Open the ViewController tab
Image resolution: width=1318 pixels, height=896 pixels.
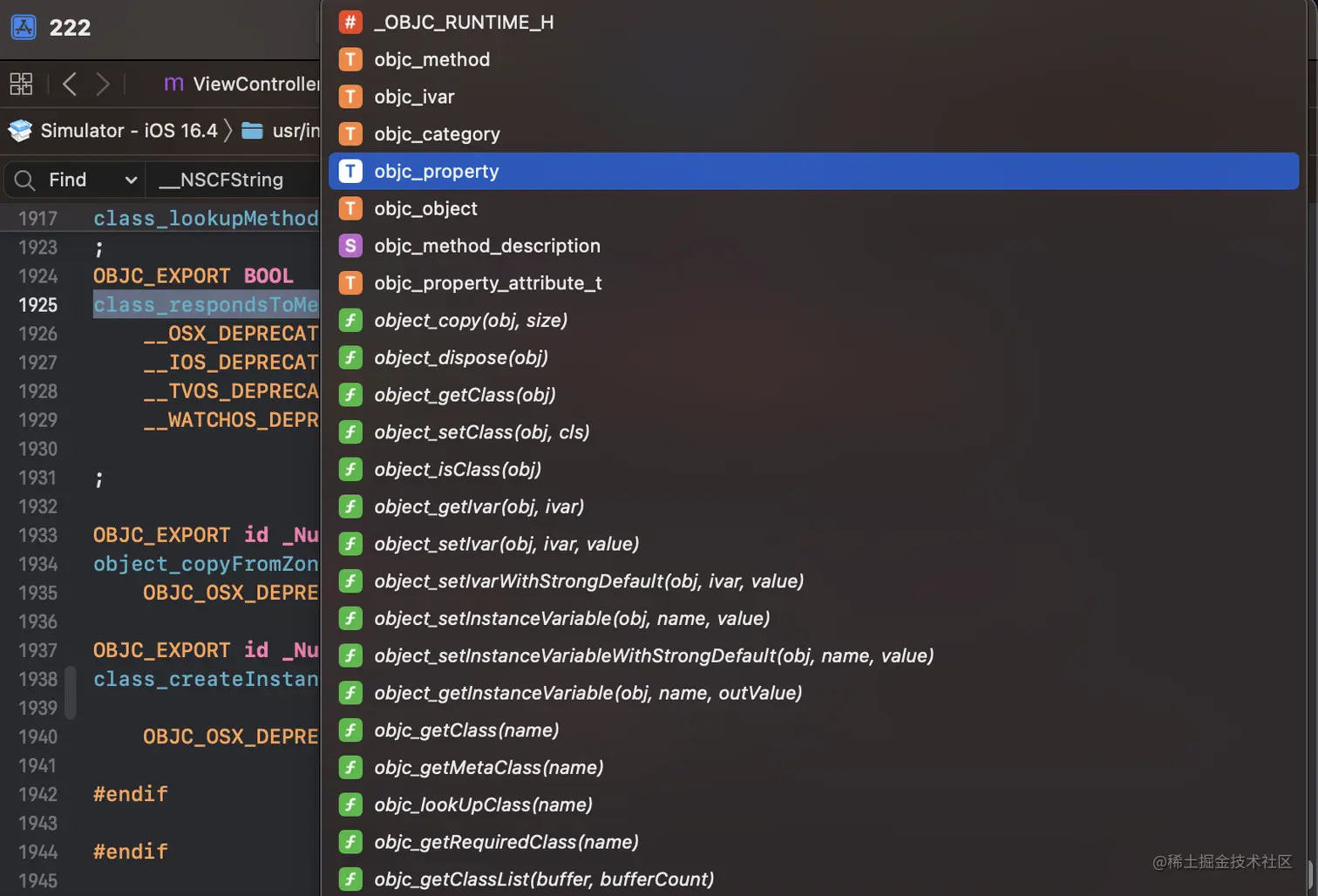241,84
